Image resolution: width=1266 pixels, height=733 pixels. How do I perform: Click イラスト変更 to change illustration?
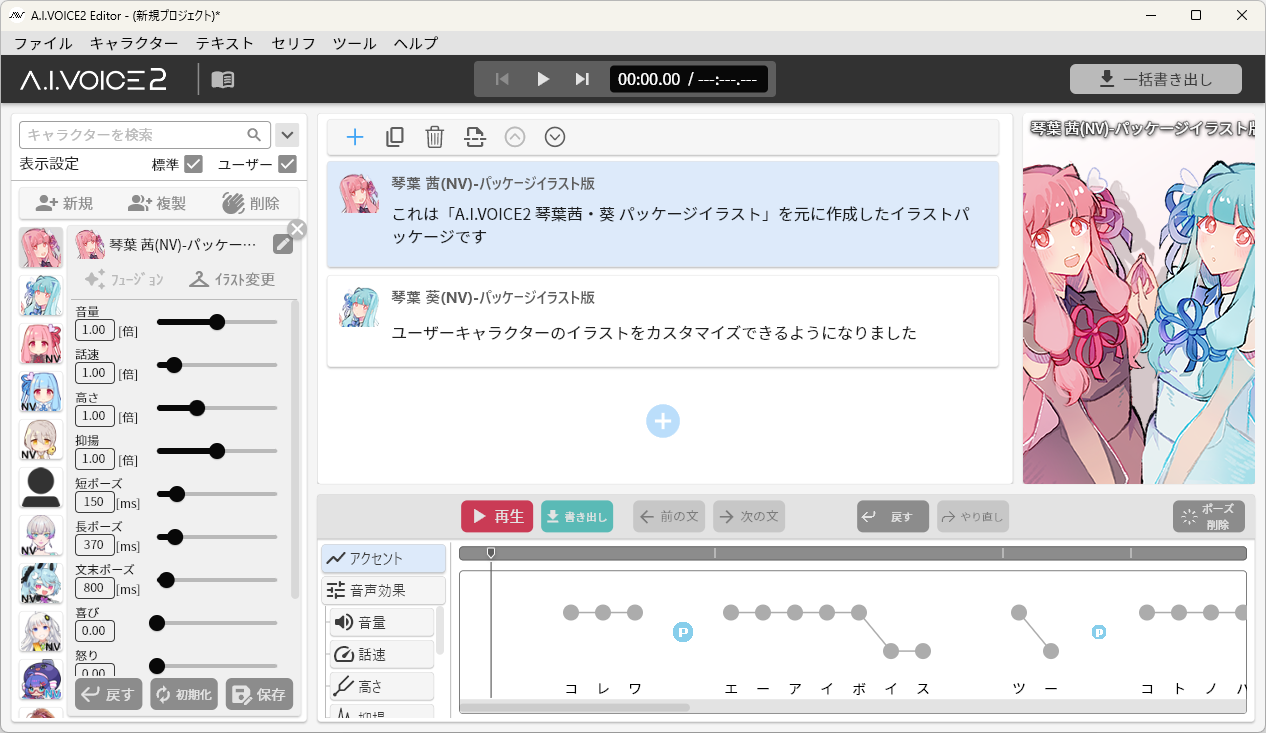click(x=232, y=279)
